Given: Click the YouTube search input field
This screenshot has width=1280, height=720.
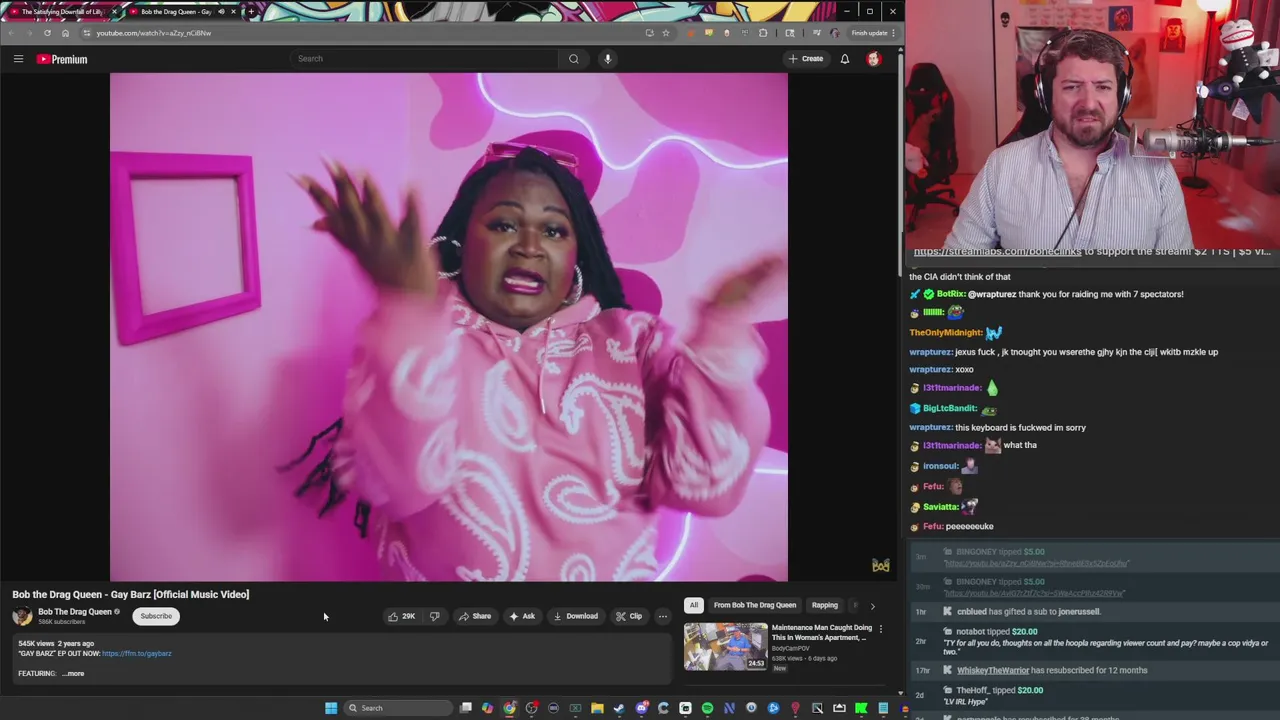Looking at the screenshot, I should coord(424,59).
